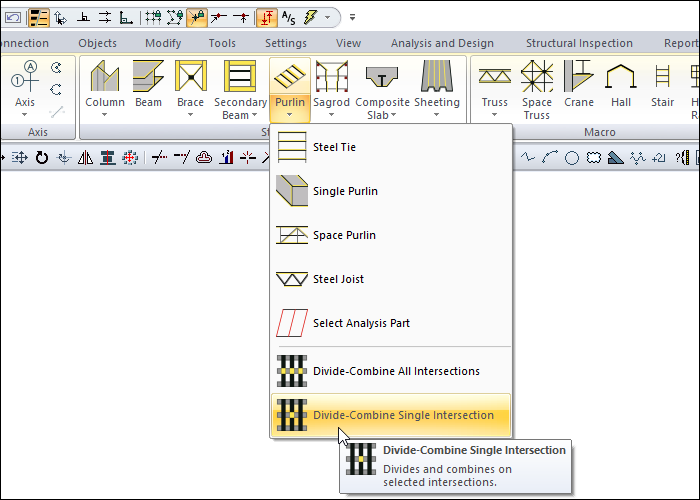Viewport: 700px width, 500px height.
Task: Click the move icon with four arrows
Action: point(20,157)
